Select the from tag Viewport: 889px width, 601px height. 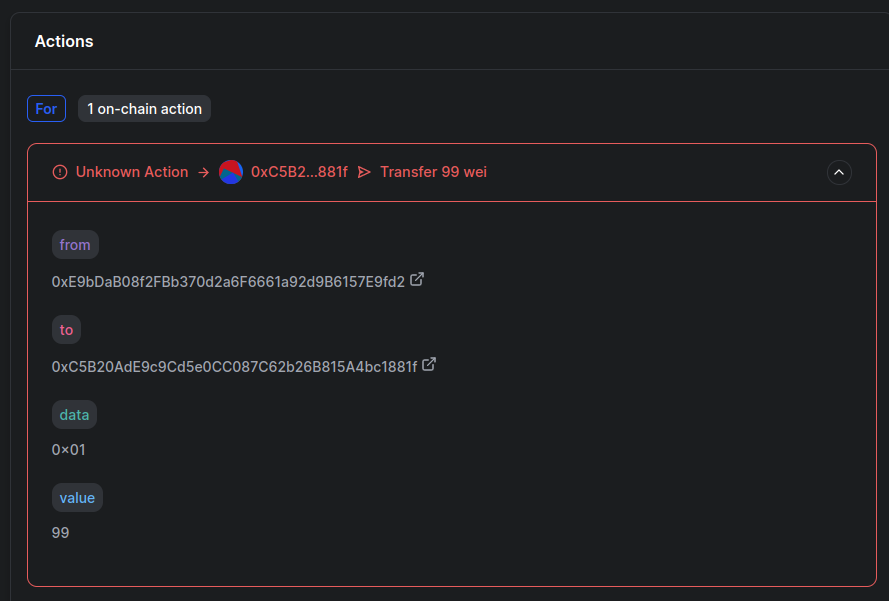75,244
